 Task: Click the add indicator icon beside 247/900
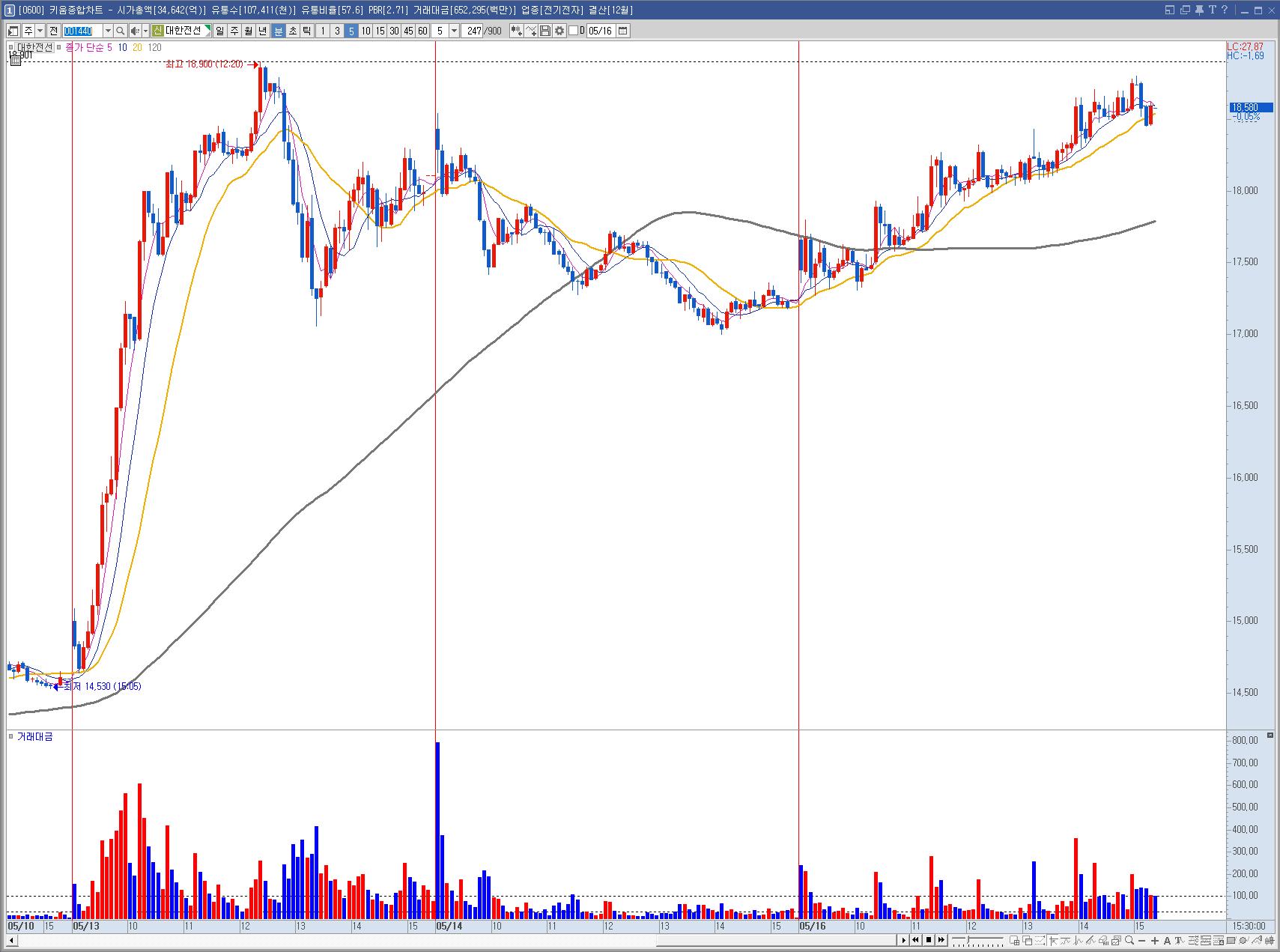coord(516,31)
